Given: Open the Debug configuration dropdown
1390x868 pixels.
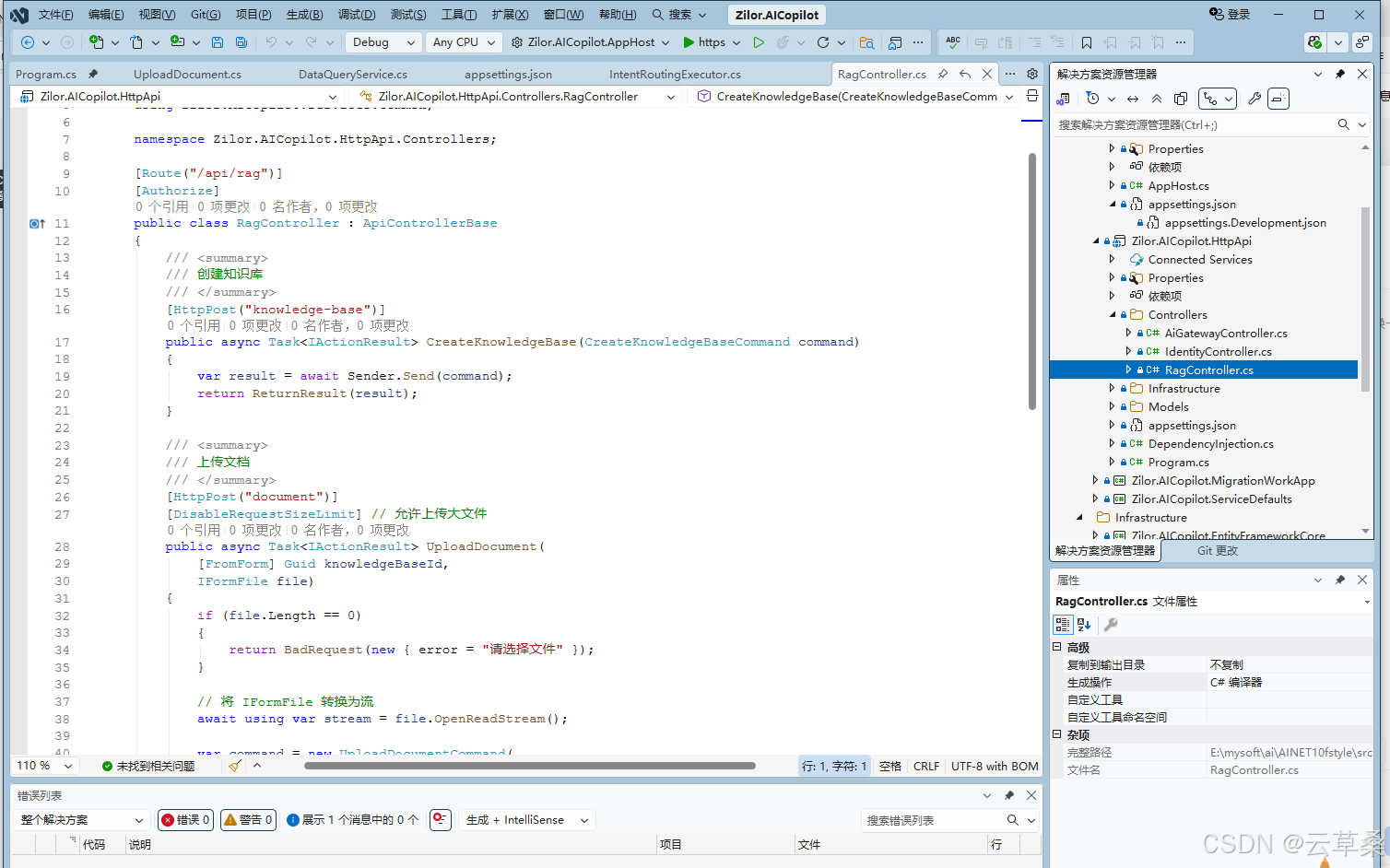Looking at the screenshot, I should coord(383,42).
